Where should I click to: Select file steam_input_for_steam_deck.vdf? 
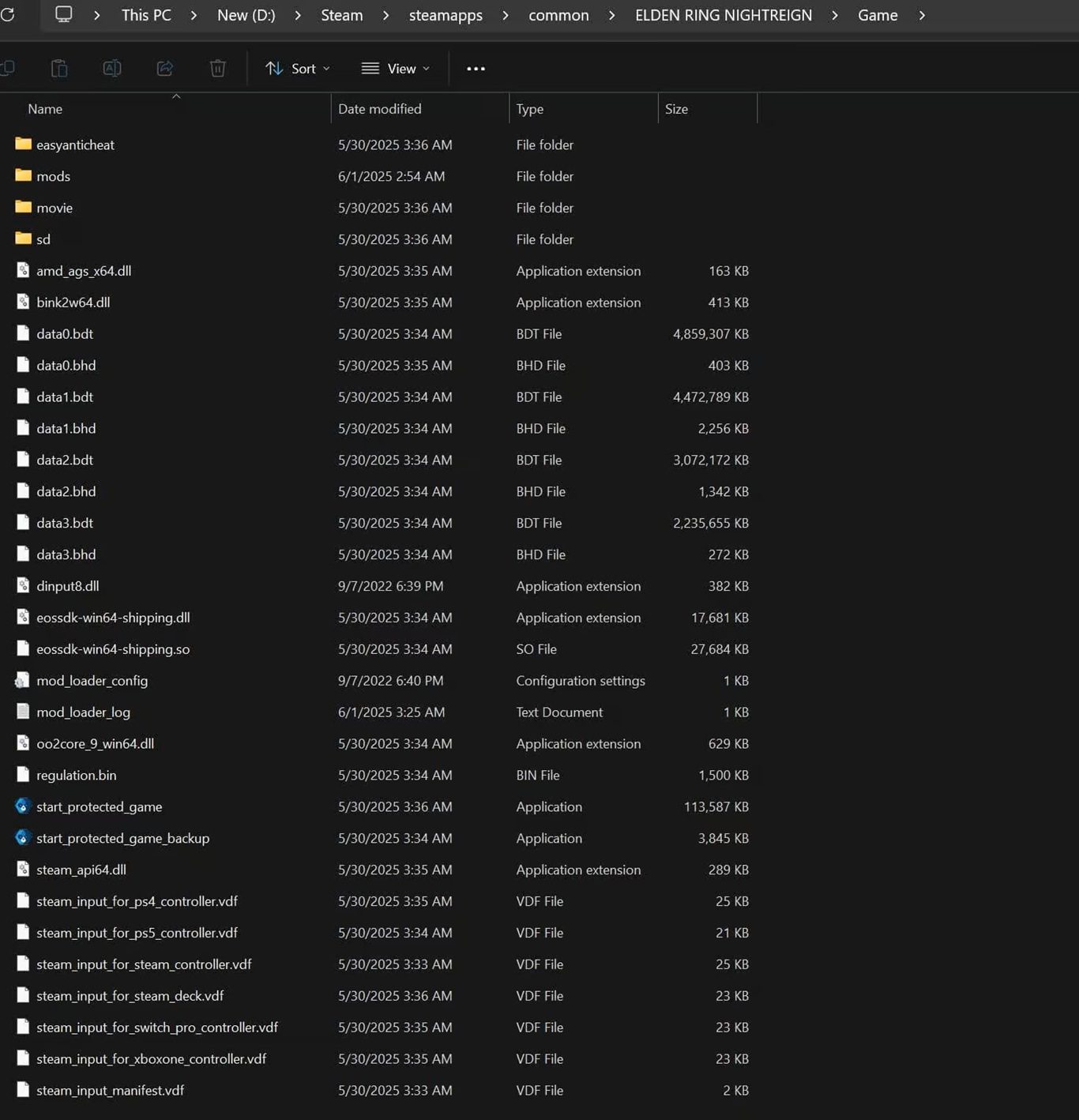point(130,996)
